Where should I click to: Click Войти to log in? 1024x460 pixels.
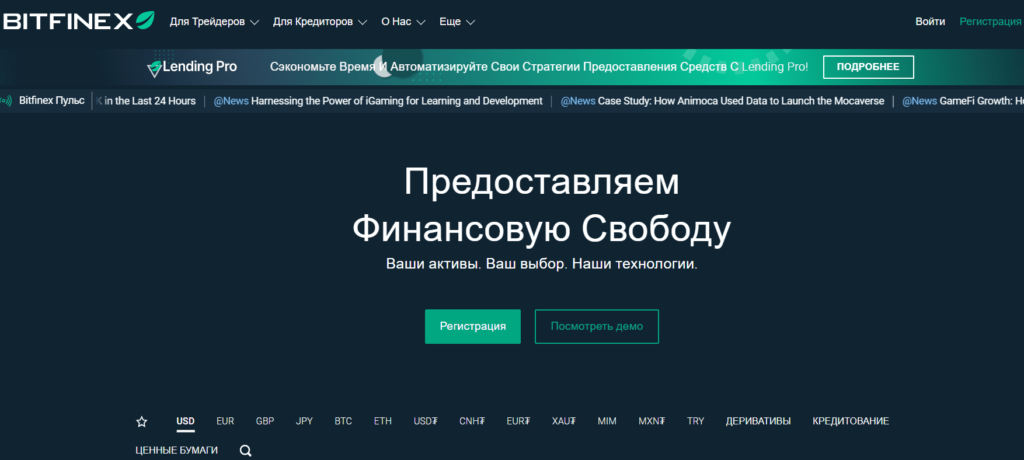pos(930,22)
